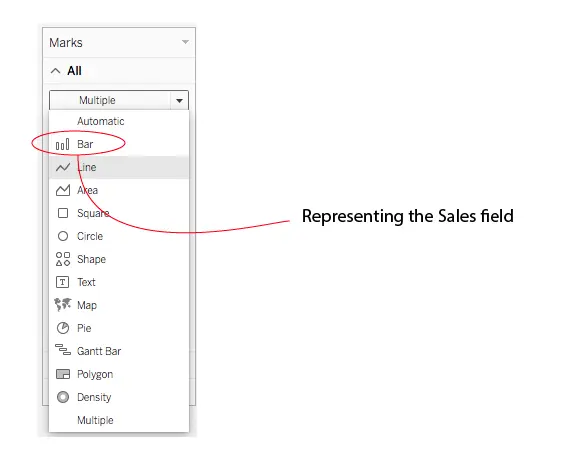
Task: Select Gantt Bar label
Action: (x=99, y=351)
